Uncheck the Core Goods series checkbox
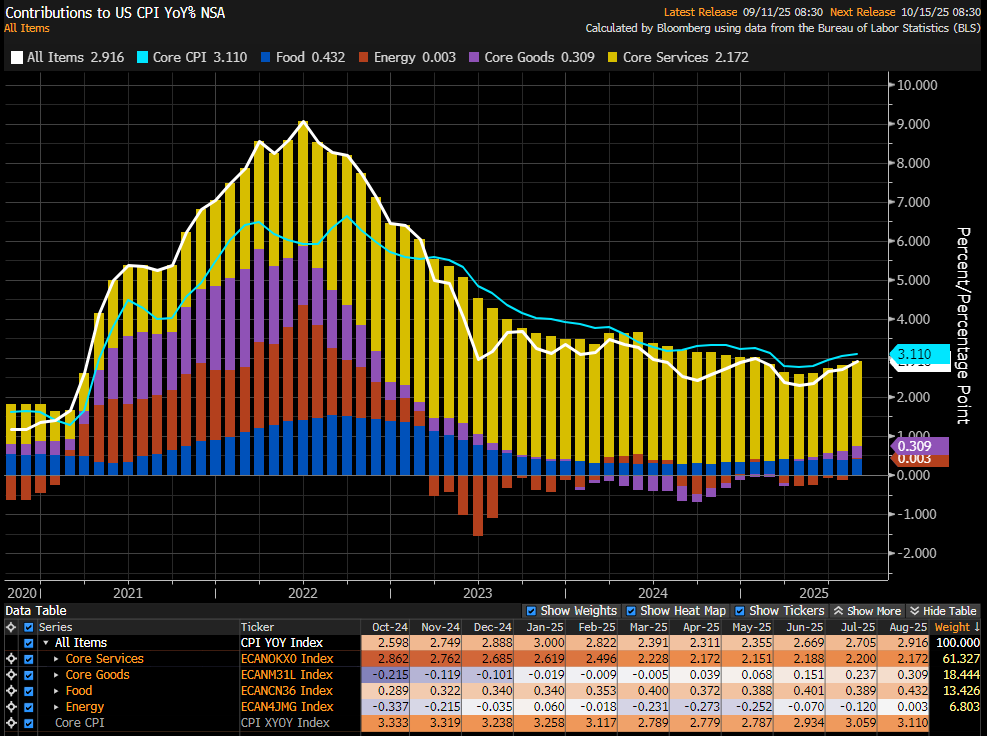Image resolution: width=987 pixels, height=736 pixels. 28,675
